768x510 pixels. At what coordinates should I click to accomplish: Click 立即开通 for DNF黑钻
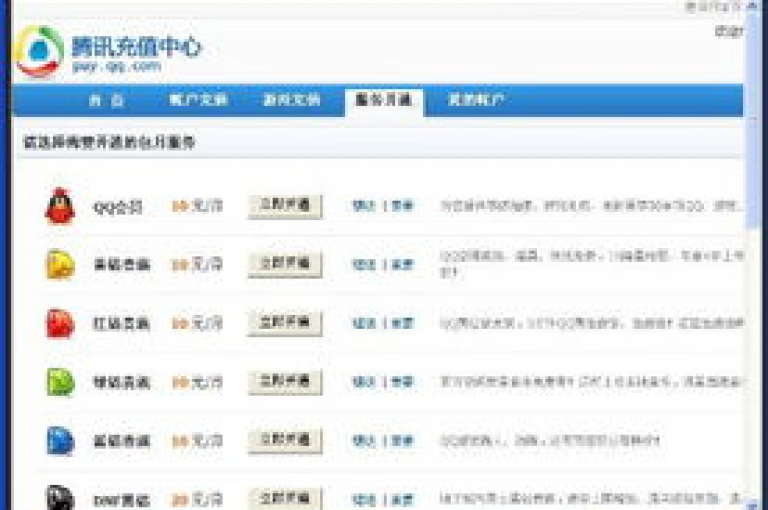[285, 499]
